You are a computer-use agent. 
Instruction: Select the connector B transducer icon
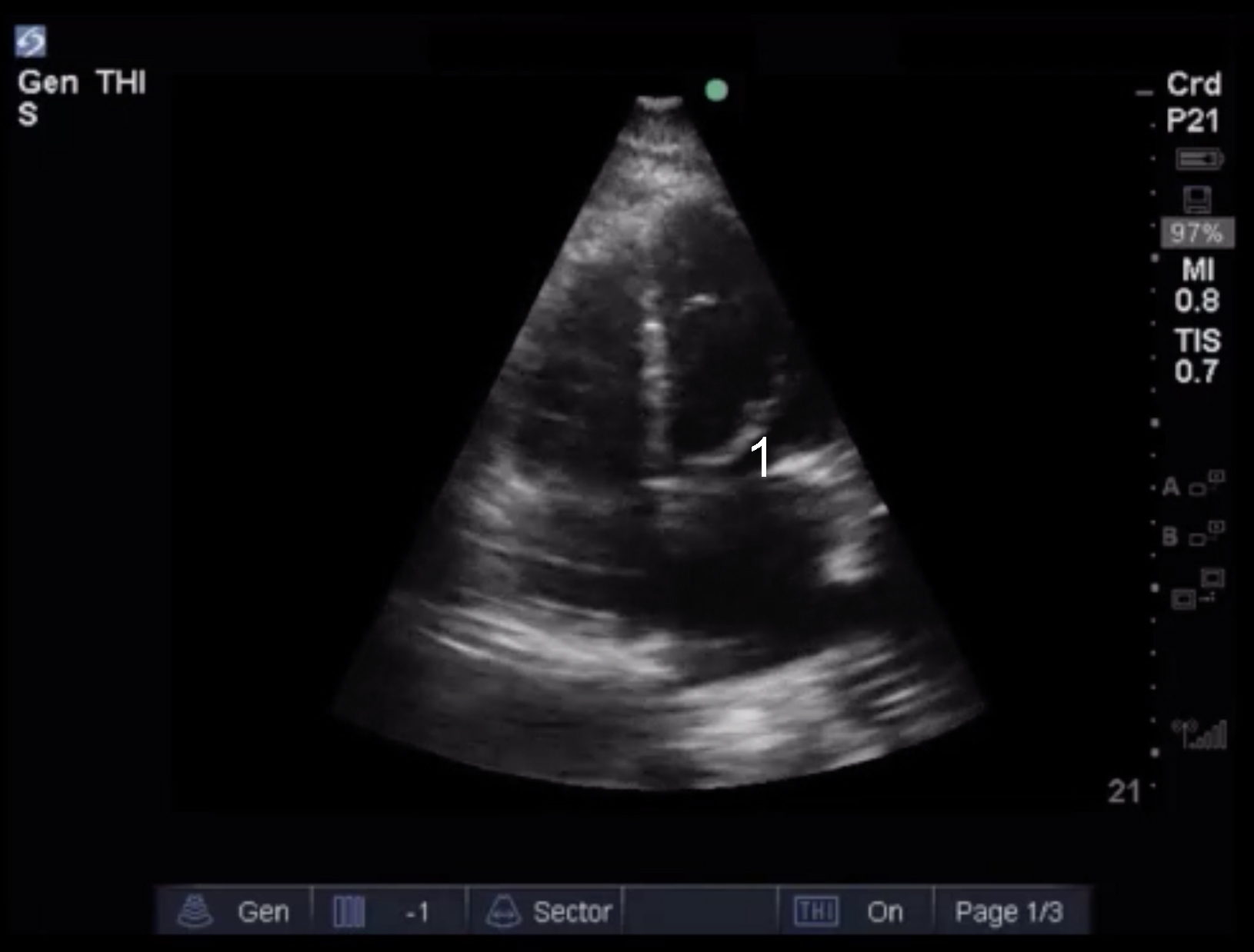(x=1205, y=534)
